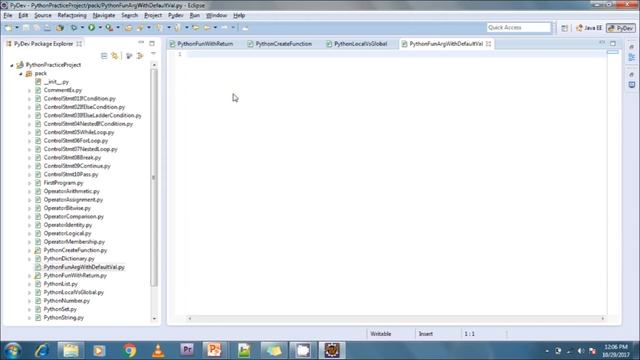Click the green Run button icon

click(x=91, y=28)
